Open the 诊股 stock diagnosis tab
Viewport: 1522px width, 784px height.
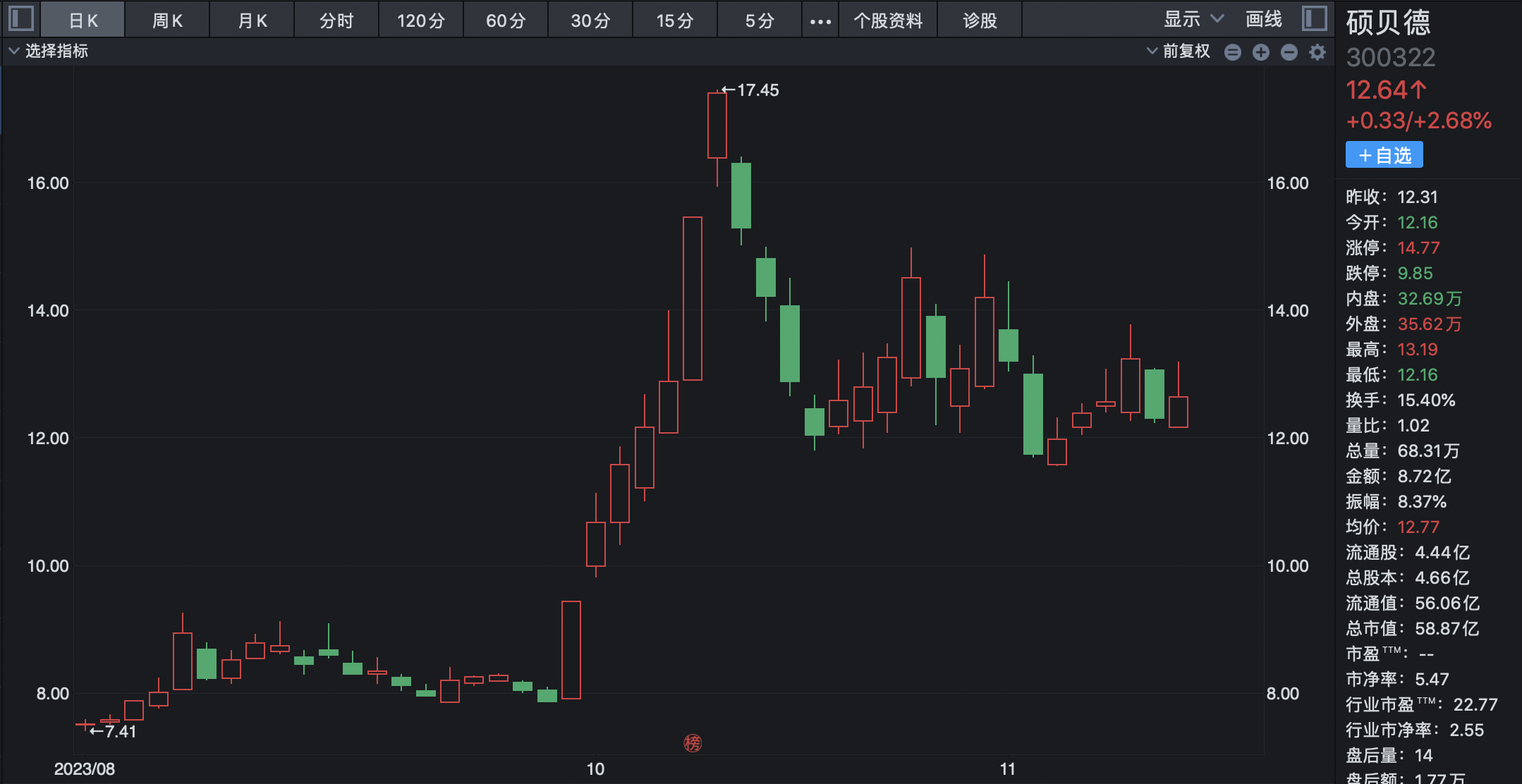pos(980,20)
